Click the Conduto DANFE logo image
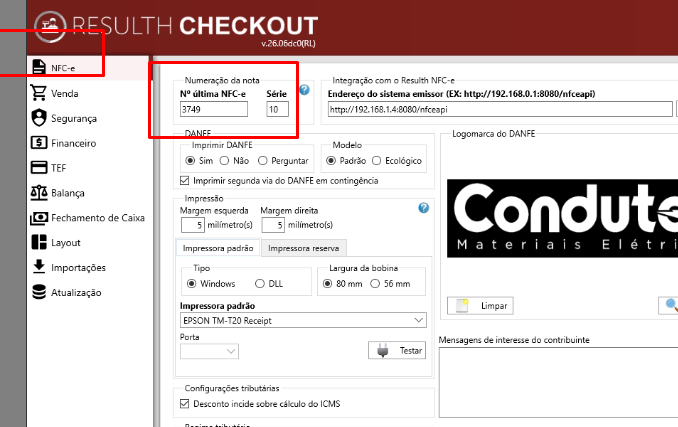 [563, 218]
